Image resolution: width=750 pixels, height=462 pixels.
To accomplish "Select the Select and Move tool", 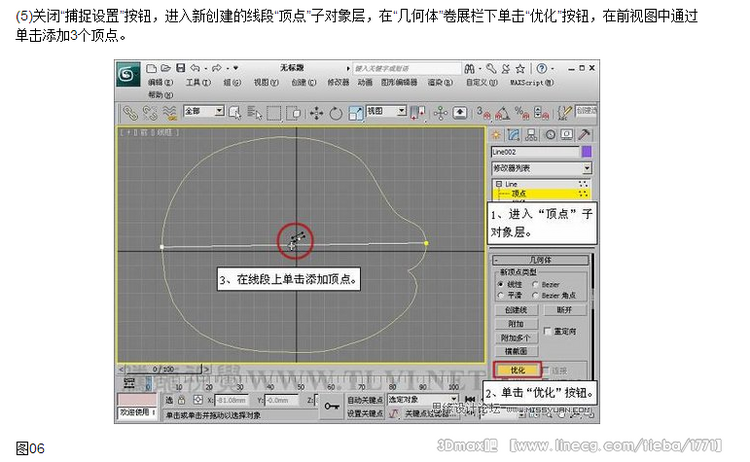I will (x=316, y=113).
